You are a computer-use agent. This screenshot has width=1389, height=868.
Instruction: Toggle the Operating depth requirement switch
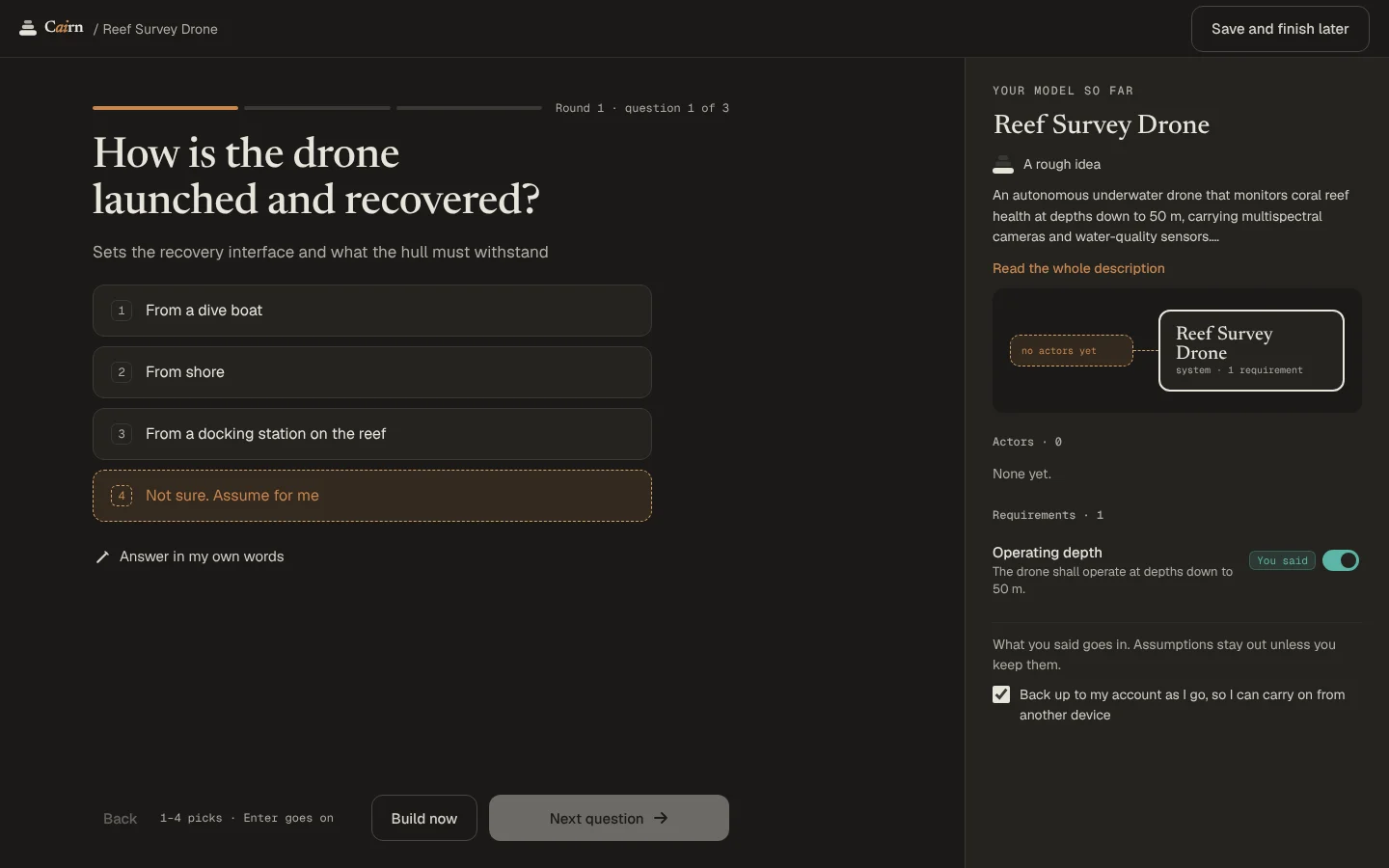click(1341, 560)
